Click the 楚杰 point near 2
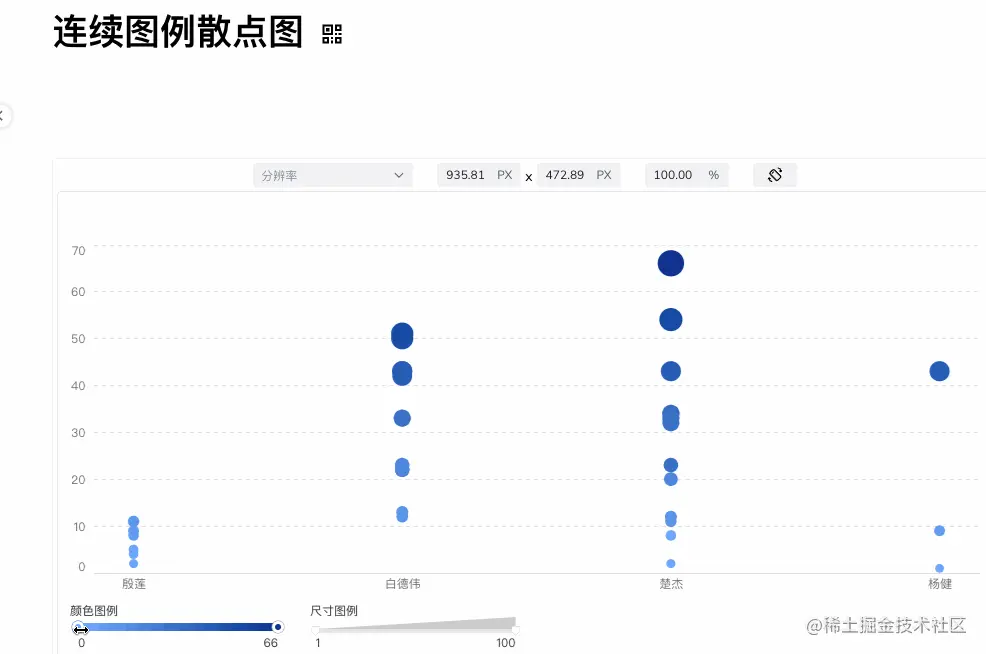This screenshot has height=654, width=986. (671, 563)
